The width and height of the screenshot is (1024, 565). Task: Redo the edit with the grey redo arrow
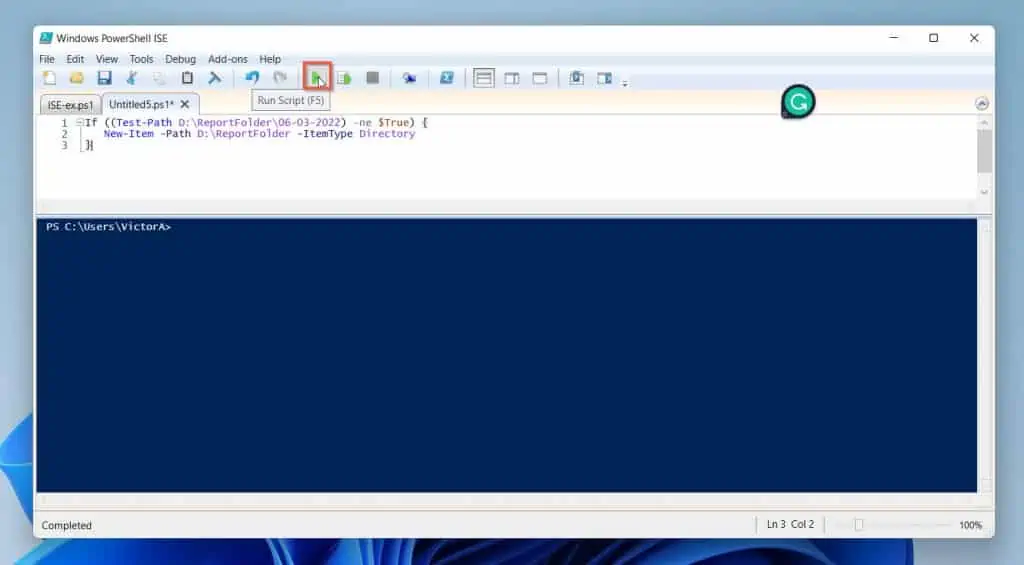280,78
